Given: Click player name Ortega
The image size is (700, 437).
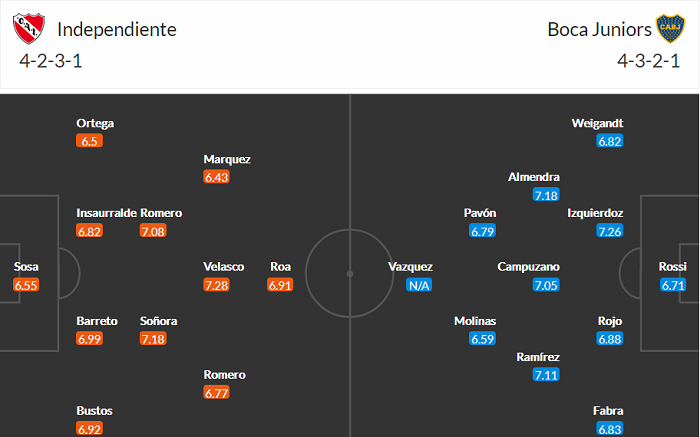Looking at the screenshot, I should 95,124.
